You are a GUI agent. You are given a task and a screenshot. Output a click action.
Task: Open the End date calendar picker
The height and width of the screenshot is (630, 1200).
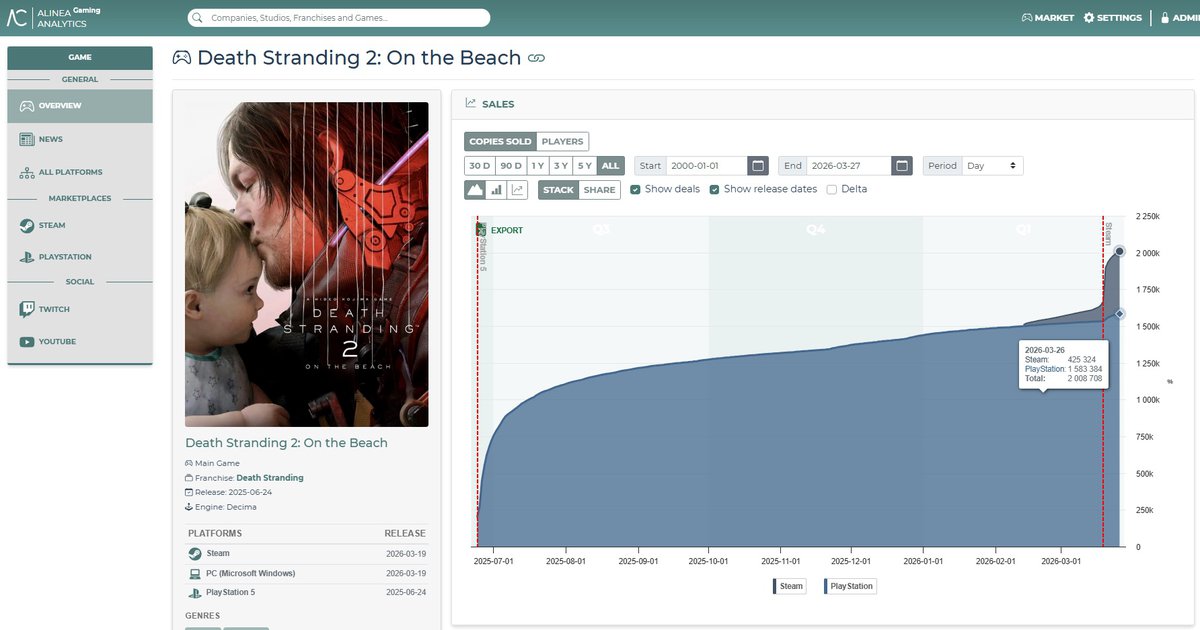902,166
